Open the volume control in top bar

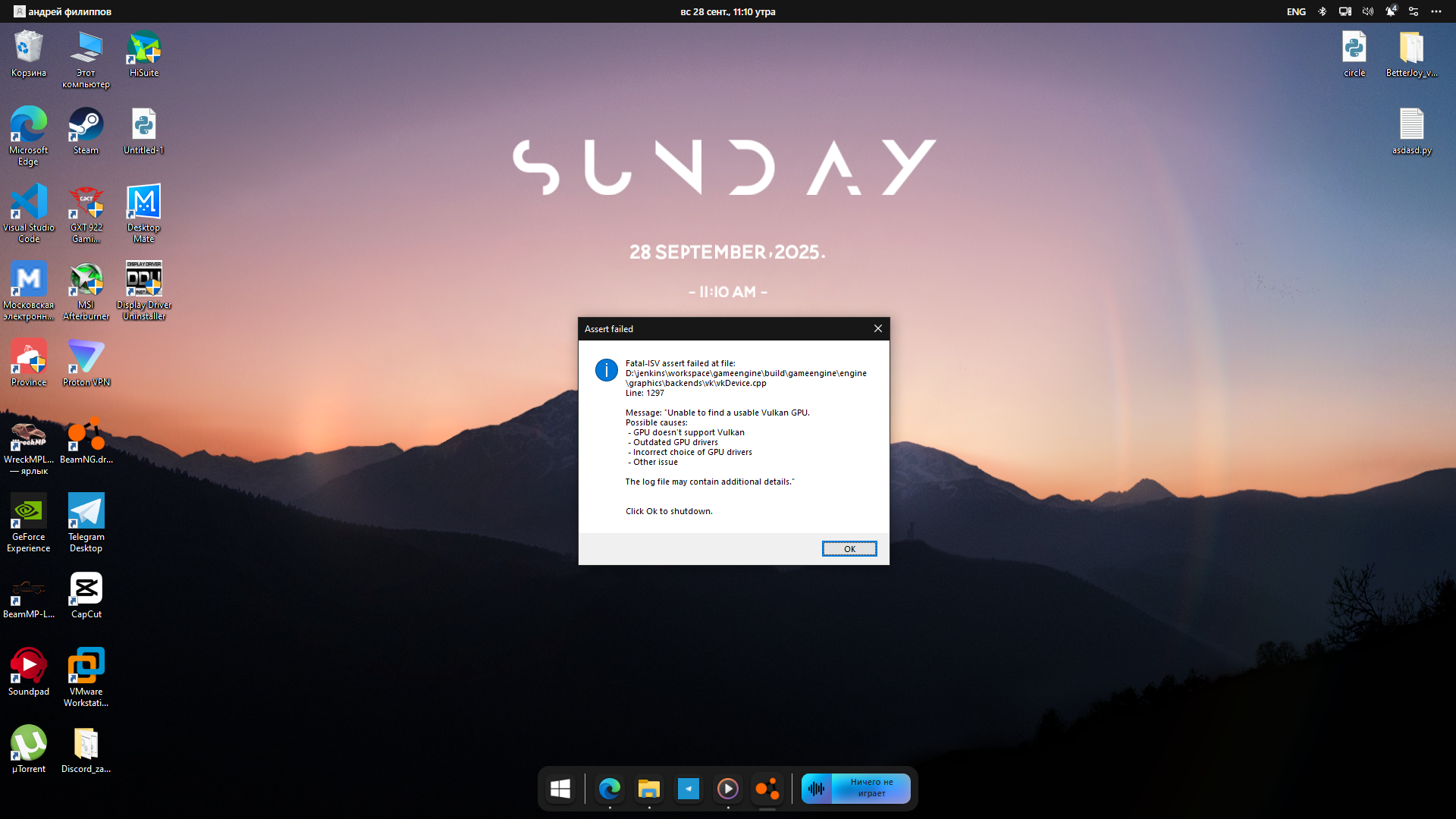[1367, 11]
